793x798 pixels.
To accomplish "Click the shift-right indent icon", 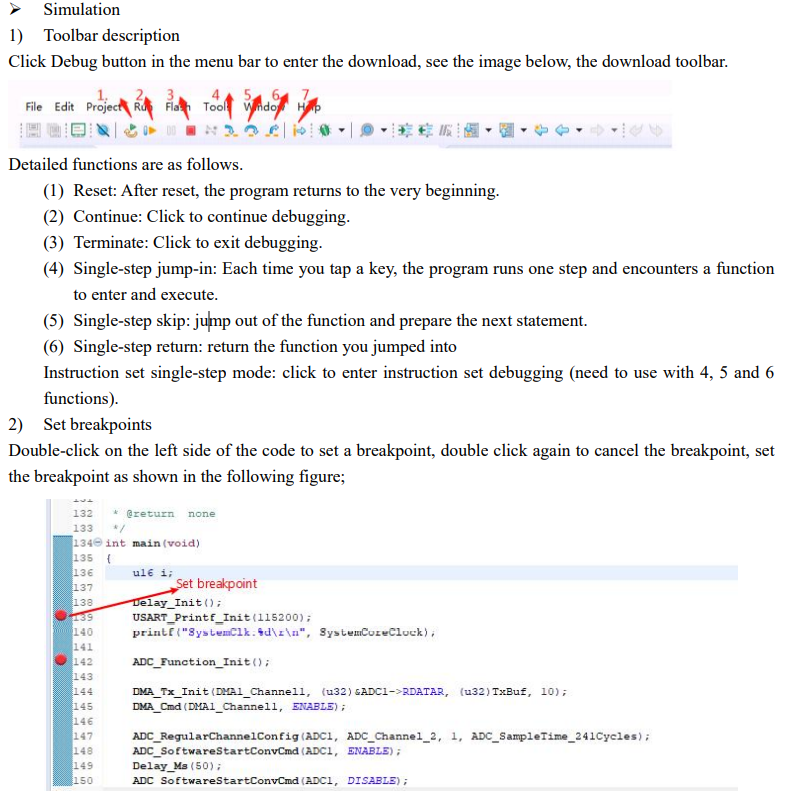I will [405, 131].
